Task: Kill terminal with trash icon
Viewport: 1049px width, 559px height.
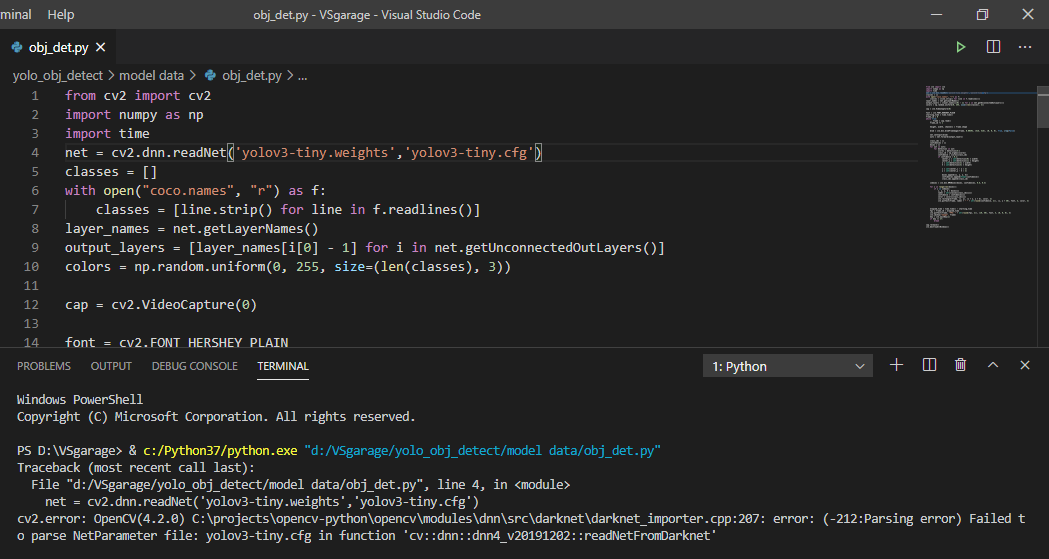Action: click(961, 364)
